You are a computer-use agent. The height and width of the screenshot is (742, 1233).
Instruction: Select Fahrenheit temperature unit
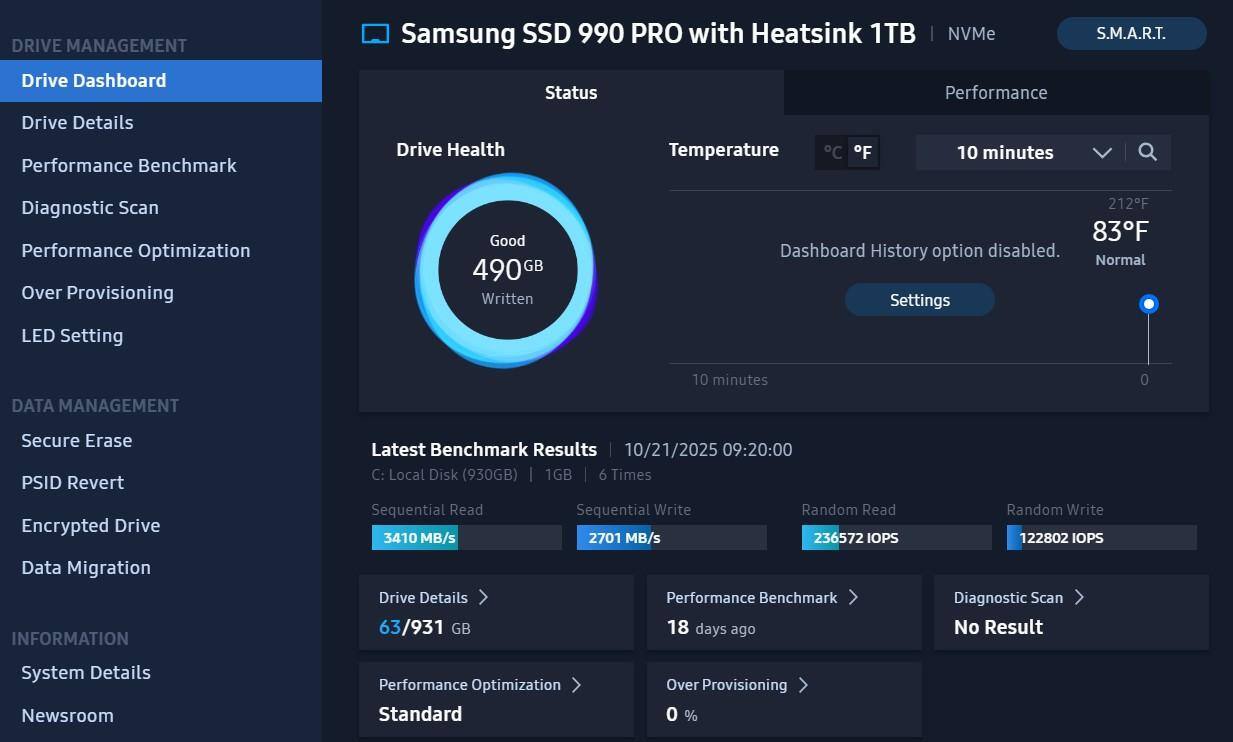click(x=863, y=152)
